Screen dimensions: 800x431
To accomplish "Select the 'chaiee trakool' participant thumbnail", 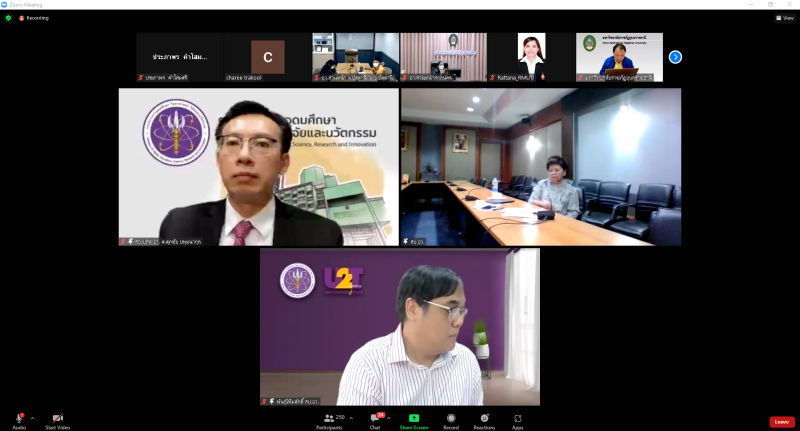I will [267, 57].
